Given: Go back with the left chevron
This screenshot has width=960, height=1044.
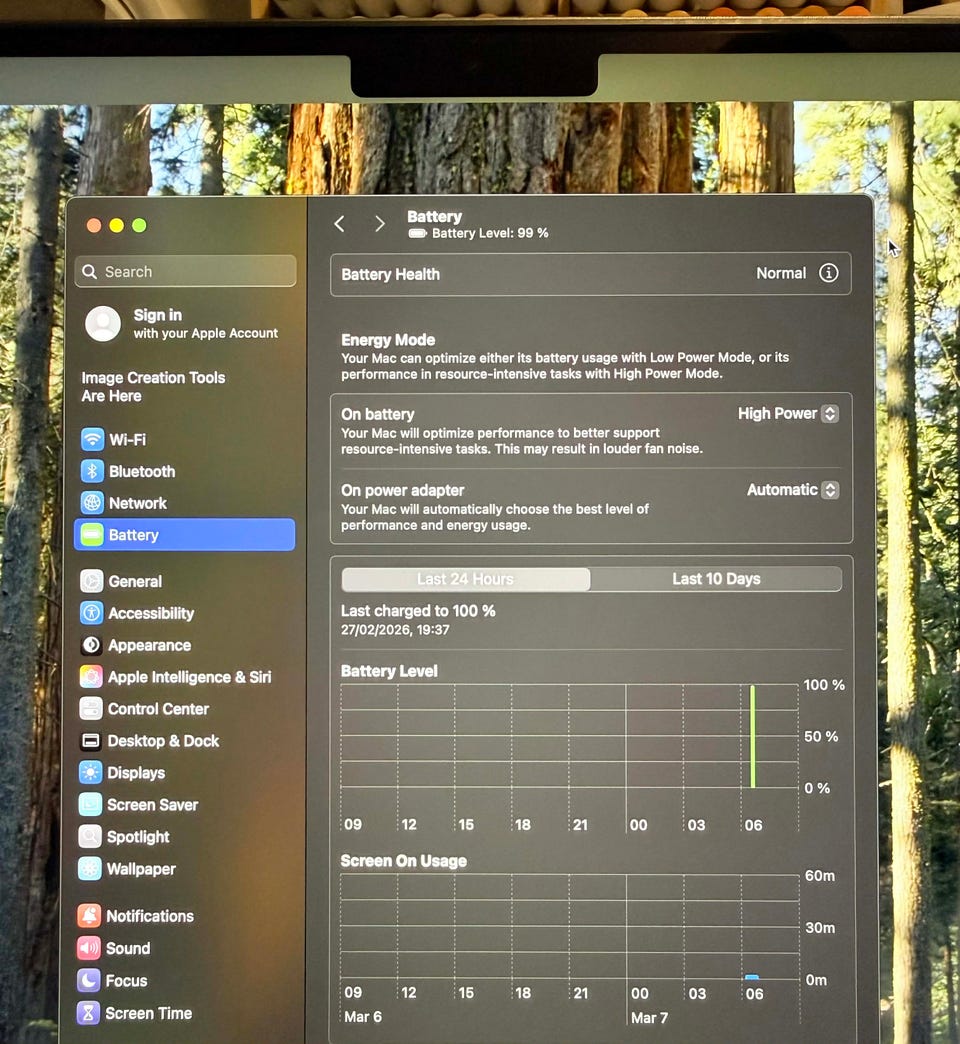Looking at the screenshot, I should [x=340, y=224].
